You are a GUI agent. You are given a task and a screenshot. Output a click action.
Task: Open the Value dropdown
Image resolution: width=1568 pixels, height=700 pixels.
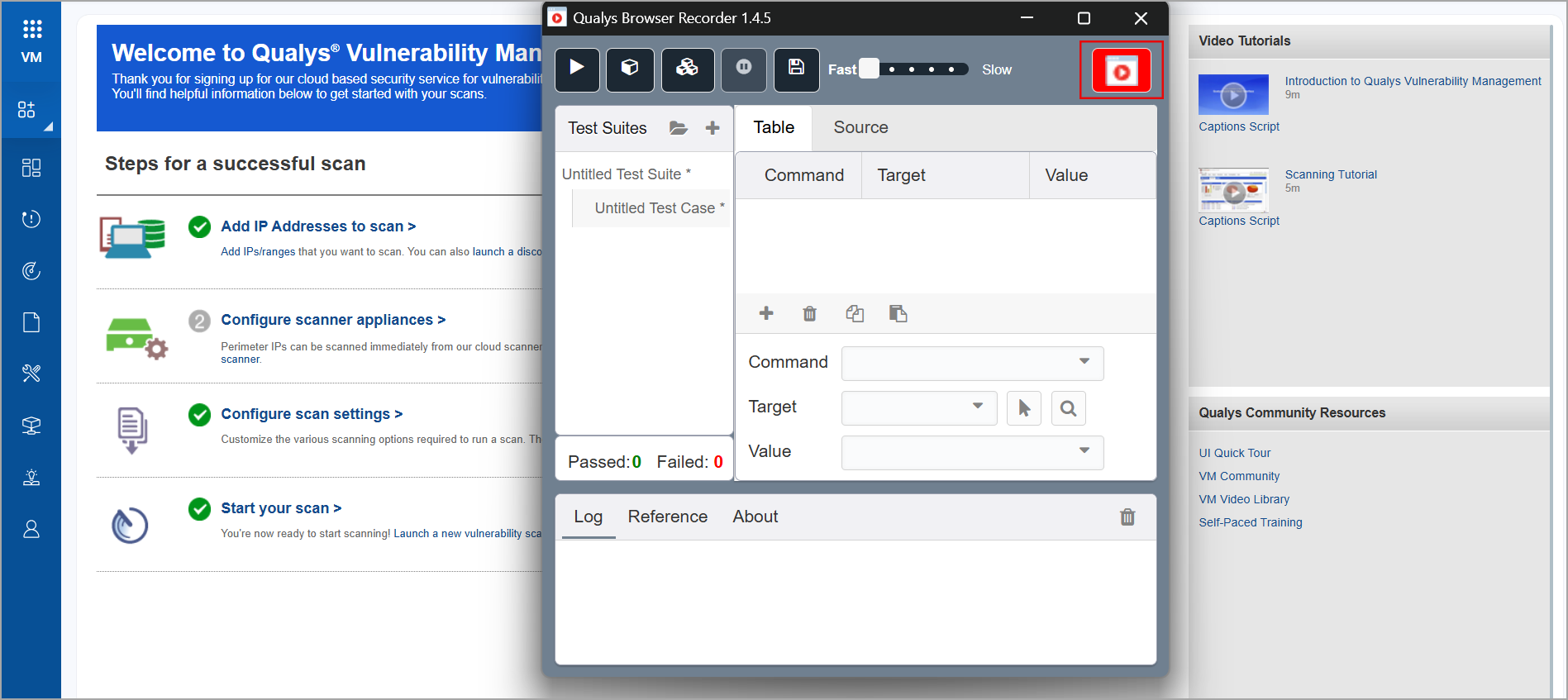(x=972, y=452)
